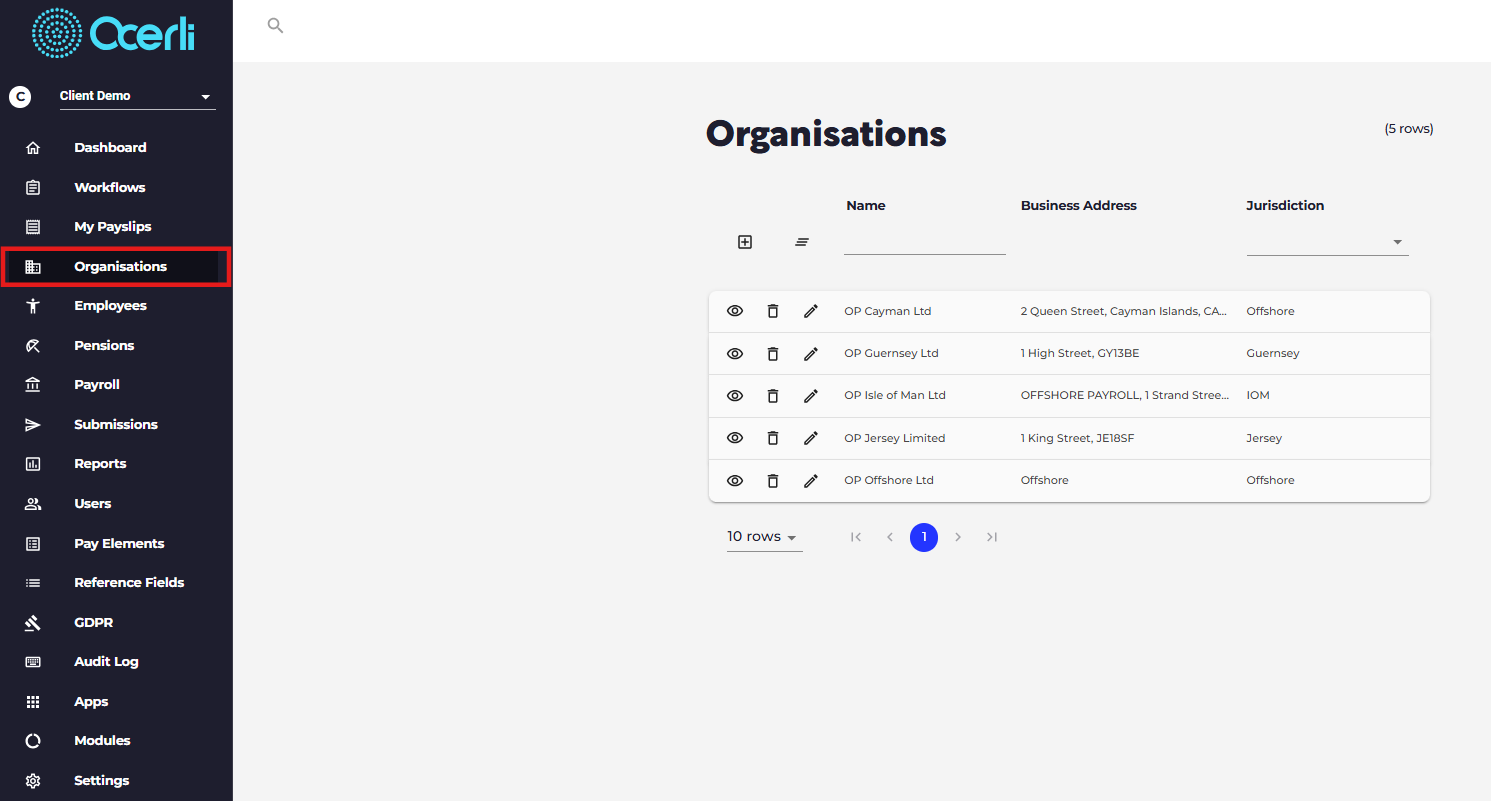Go to next page arrow
This screenshot has width=1491, height=801.
click(958, 537)
